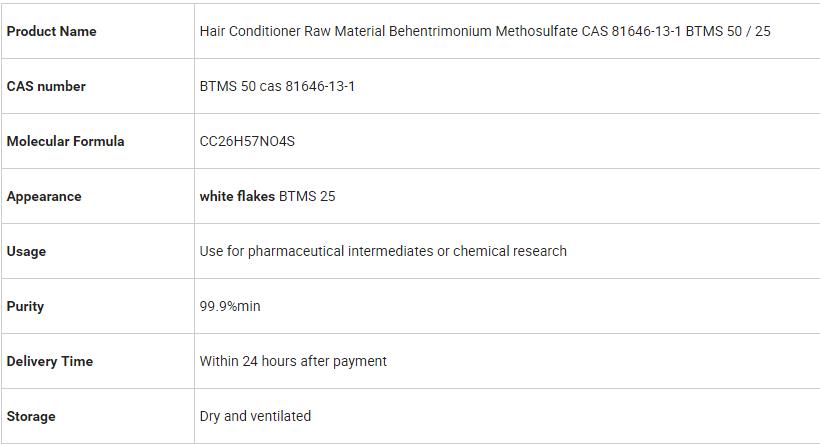
Task: Click 'BTMS 50 / 25' ending the product name
Action: pyautogui.click(x=728, y=31)
